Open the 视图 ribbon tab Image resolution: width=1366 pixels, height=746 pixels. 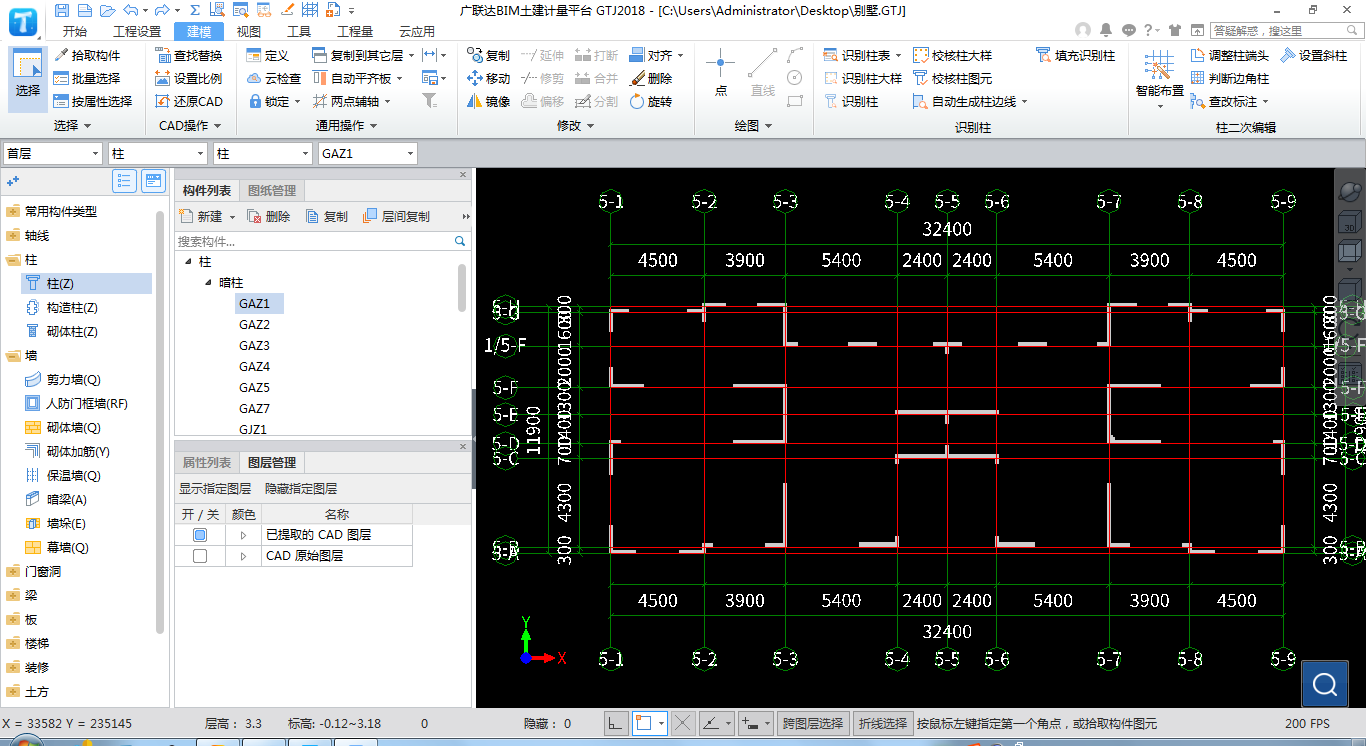point(249,31)
